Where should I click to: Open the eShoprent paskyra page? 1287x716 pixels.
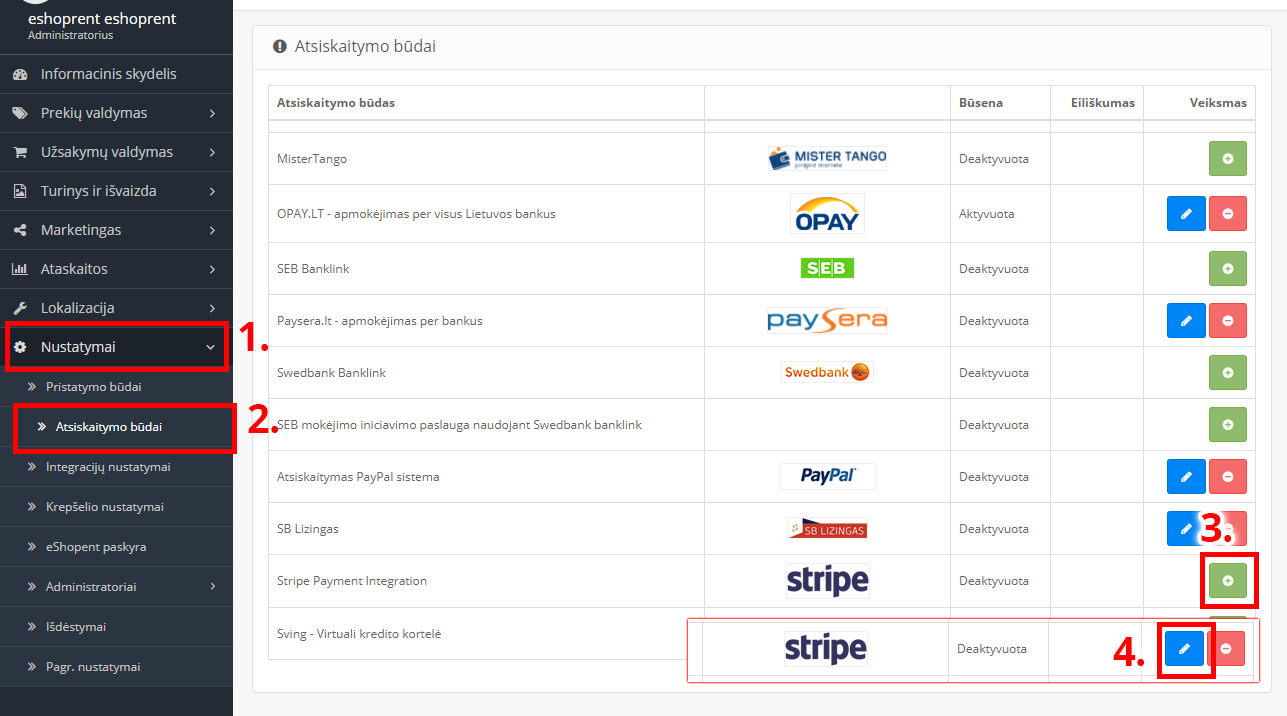[116, 546]
